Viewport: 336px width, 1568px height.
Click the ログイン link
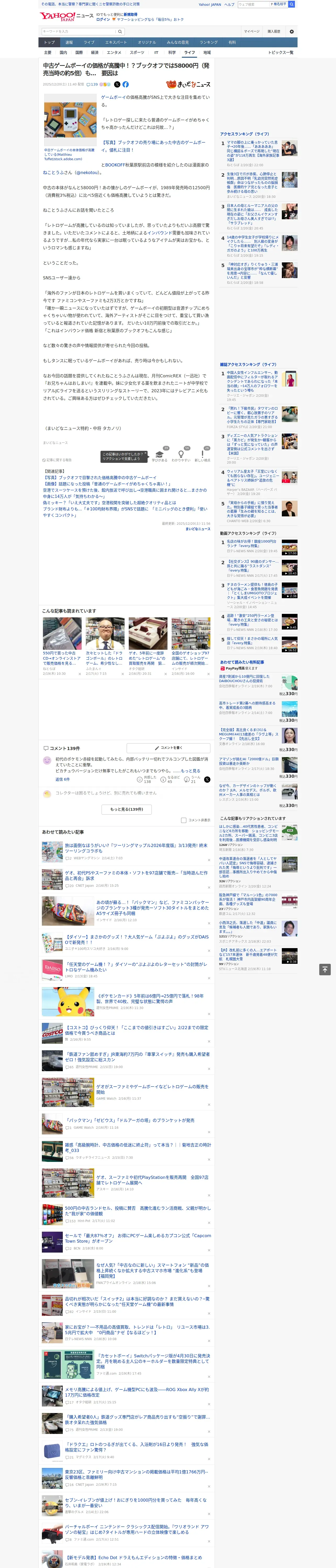[x=103, y=20]
